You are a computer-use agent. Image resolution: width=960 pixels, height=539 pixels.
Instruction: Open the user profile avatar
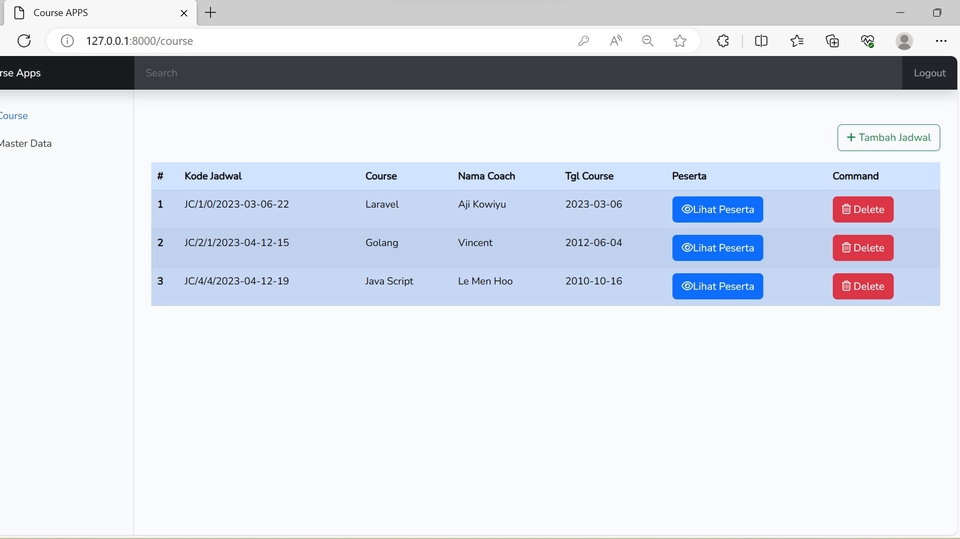(904, 41)
